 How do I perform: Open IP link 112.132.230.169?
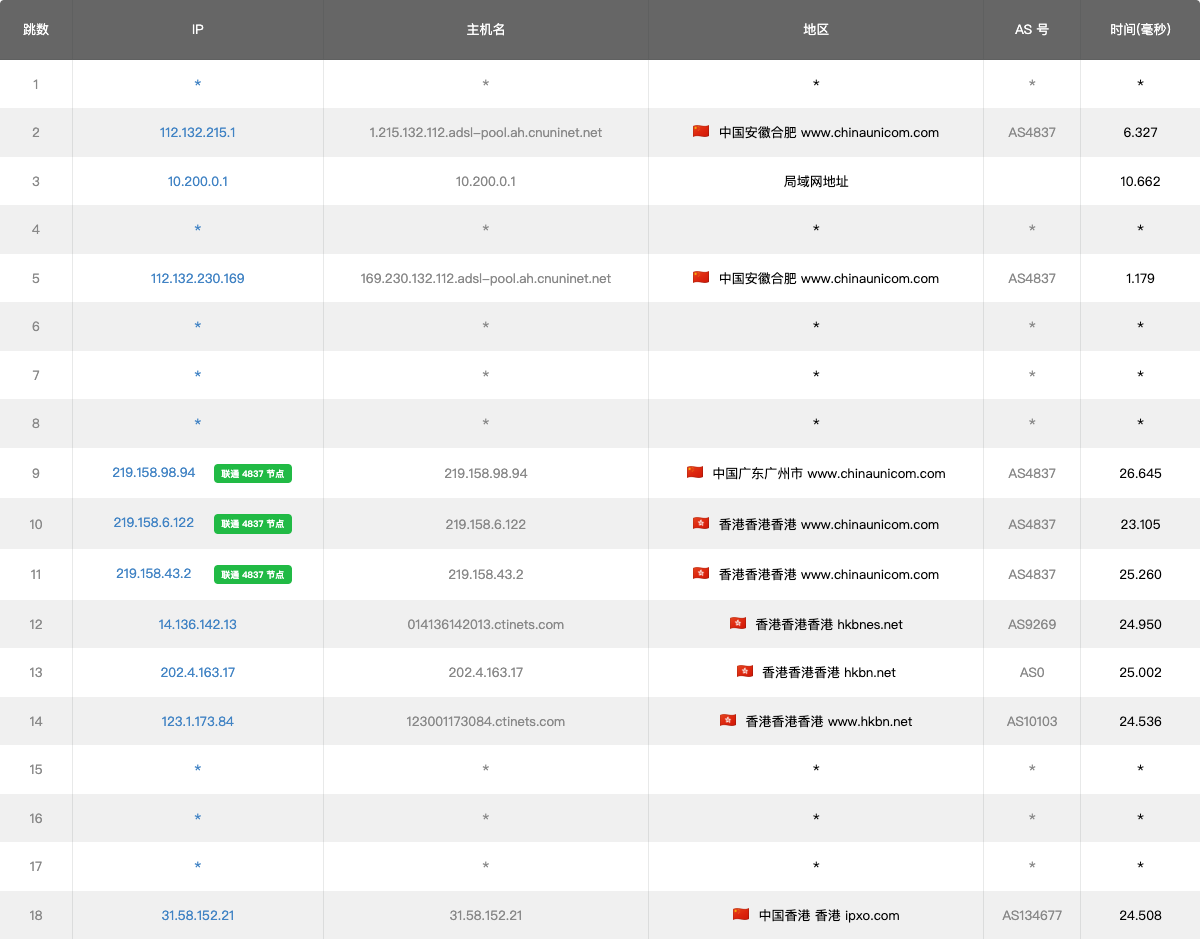(x=198, y=278)
